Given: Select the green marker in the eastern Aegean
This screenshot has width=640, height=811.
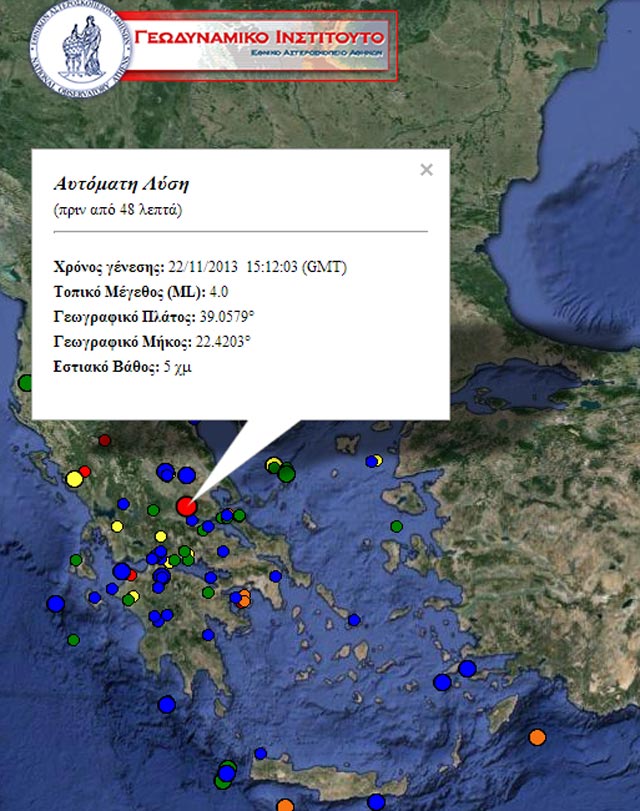Looking at the screenshot, I should tap(397, 526).
